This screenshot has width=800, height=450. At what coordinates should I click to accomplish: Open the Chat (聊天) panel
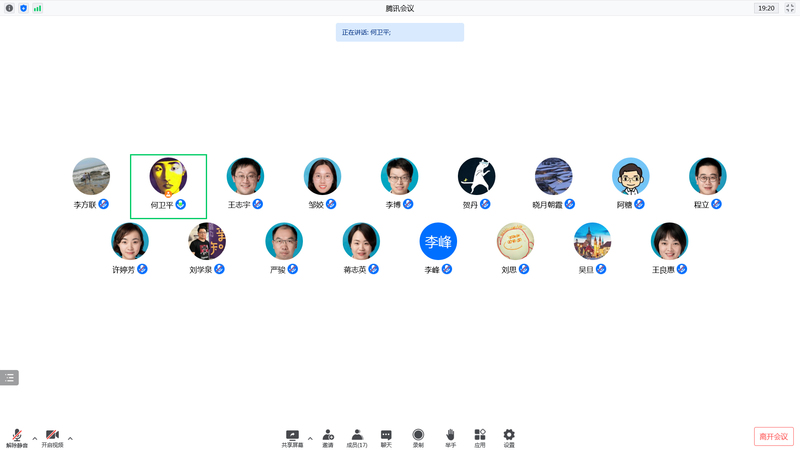pyautogui.click(x=386, y=435)
